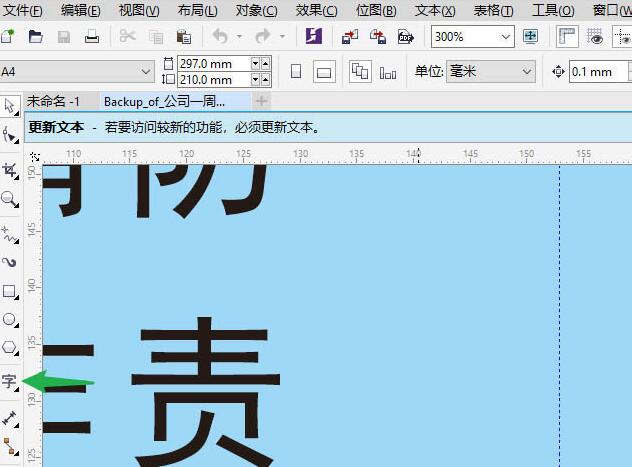Click the Import icon

tap(349, 37)
